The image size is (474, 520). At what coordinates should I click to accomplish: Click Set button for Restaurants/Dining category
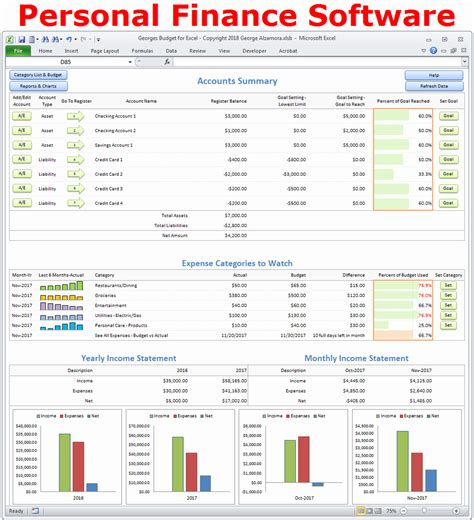point(448,285)
